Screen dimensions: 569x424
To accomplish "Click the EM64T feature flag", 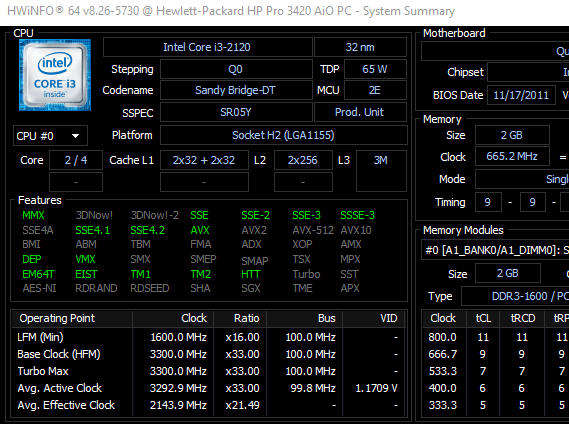I will (x=38, y=274).
